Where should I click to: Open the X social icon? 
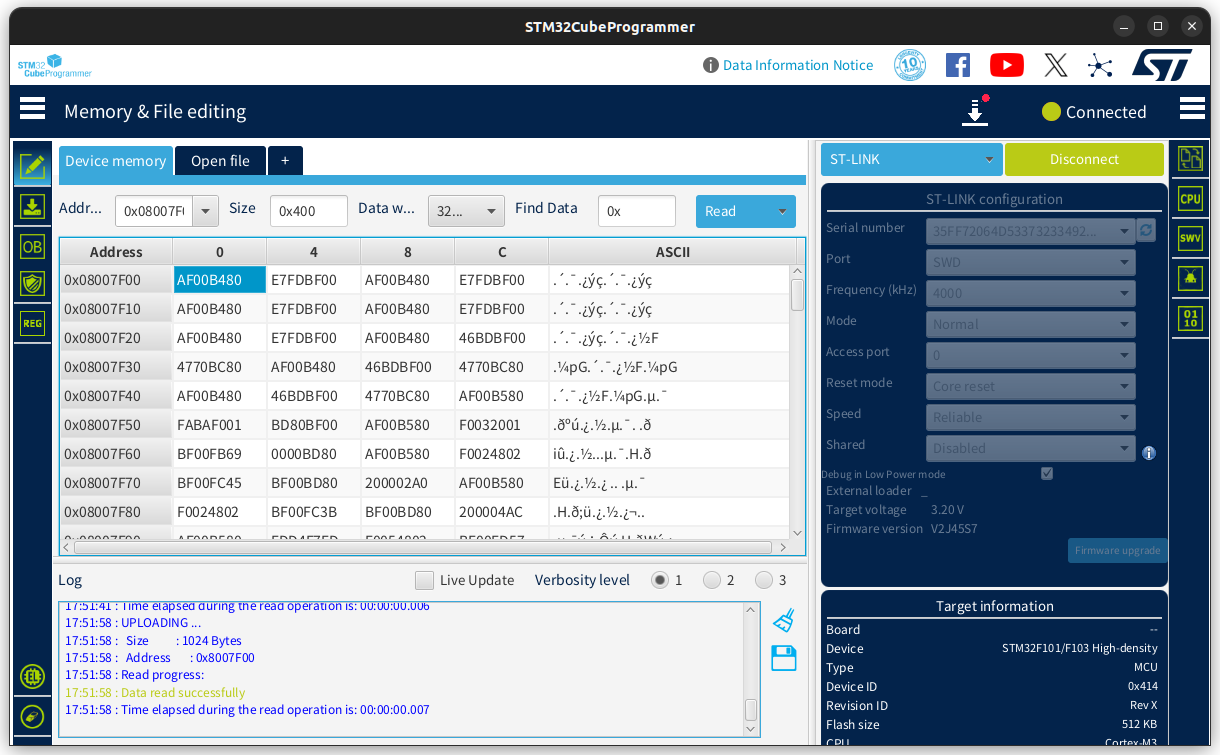click(1056, 65)
